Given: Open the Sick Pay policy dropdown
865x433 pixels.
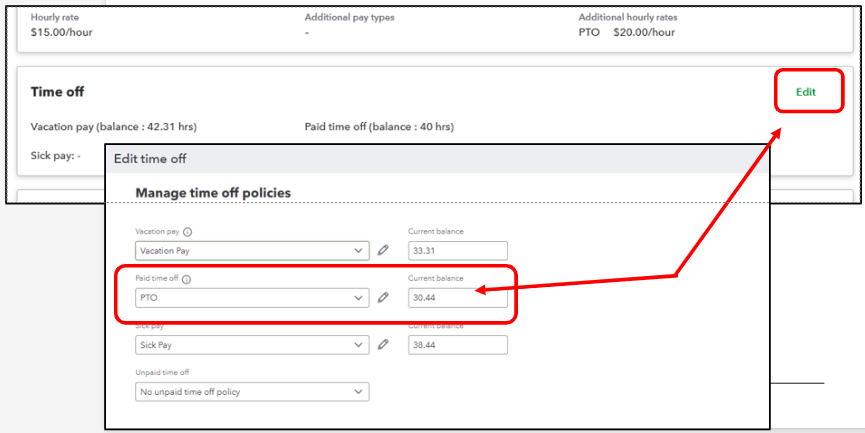Looking at the screenshot, I should click(251, 345).
